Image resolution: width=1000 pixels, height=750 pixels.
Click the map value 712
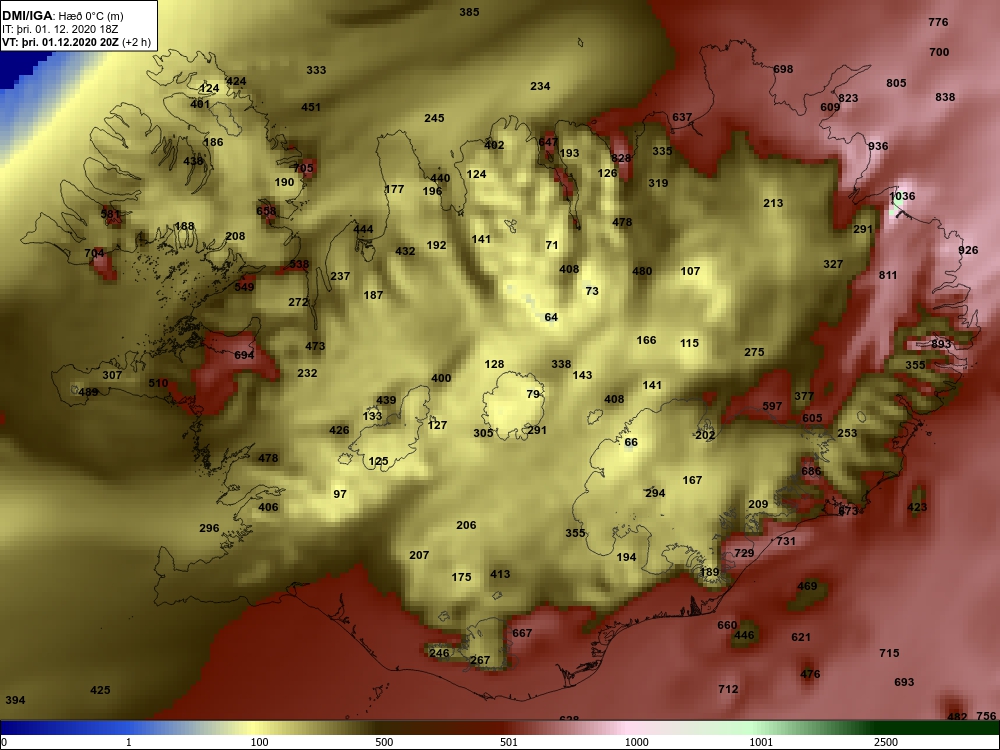tap(728, 689)
